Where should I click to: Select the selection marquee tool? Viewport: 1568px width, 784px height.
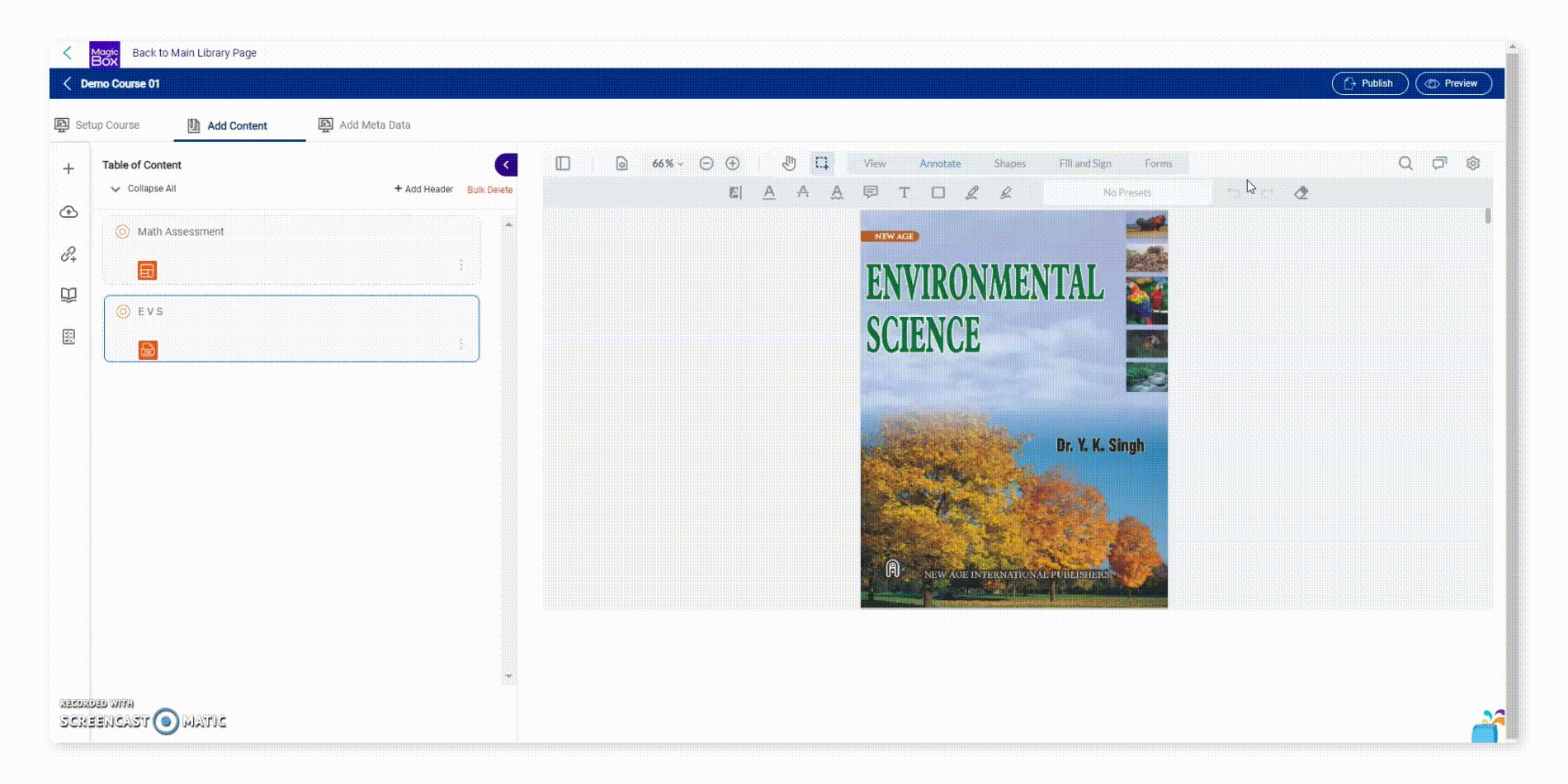click(x=822, y=163)
